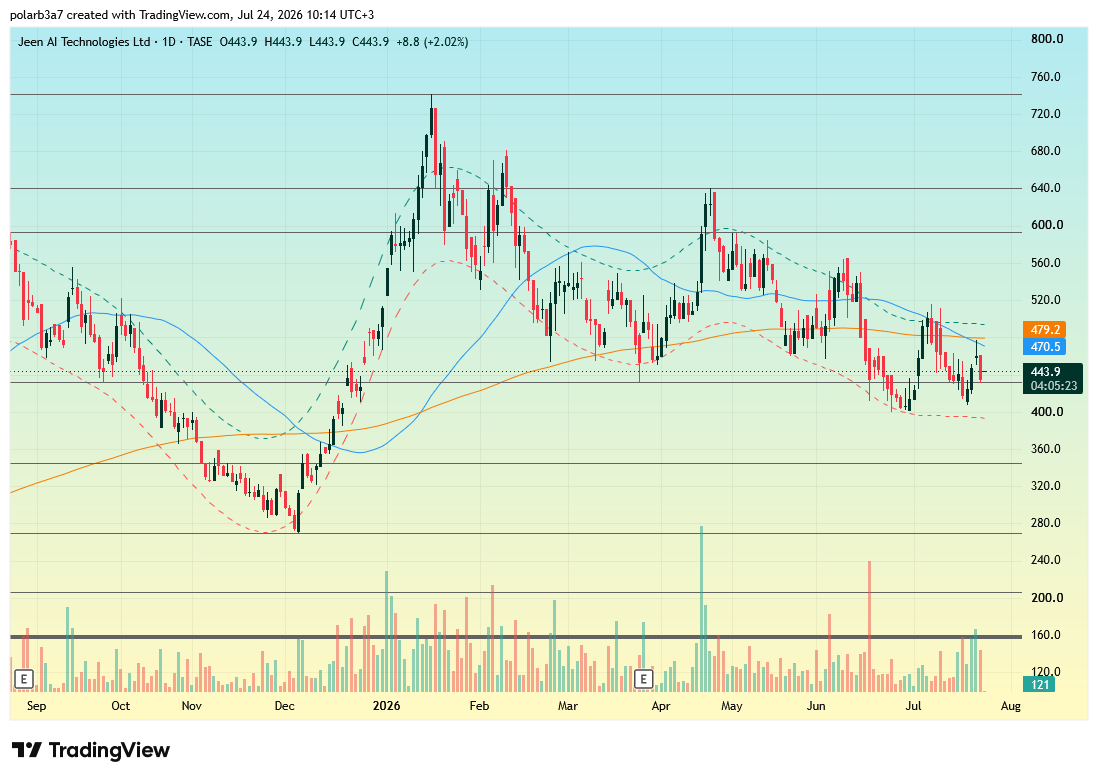Click the 800.0 price axis label
This screenshot has width=1098, height=780.
tap(1047, 39)
